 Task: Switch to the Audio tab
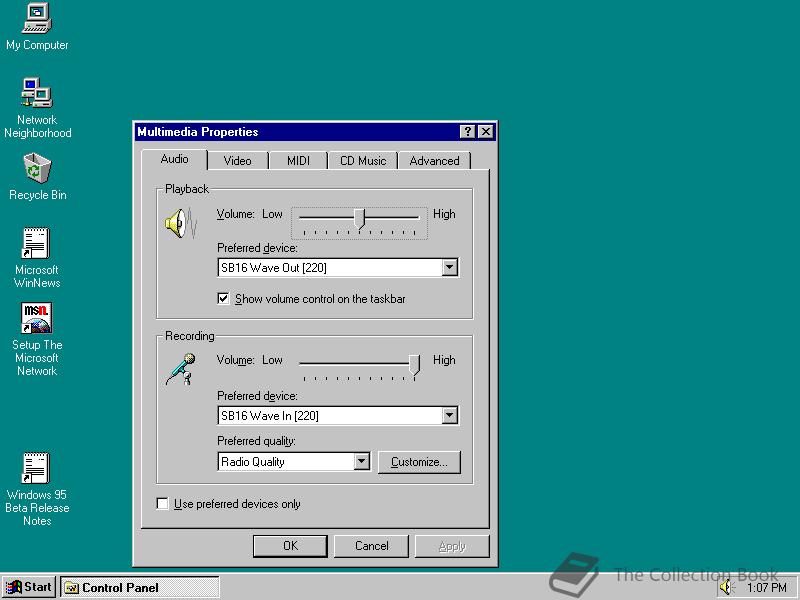[174, 159]
